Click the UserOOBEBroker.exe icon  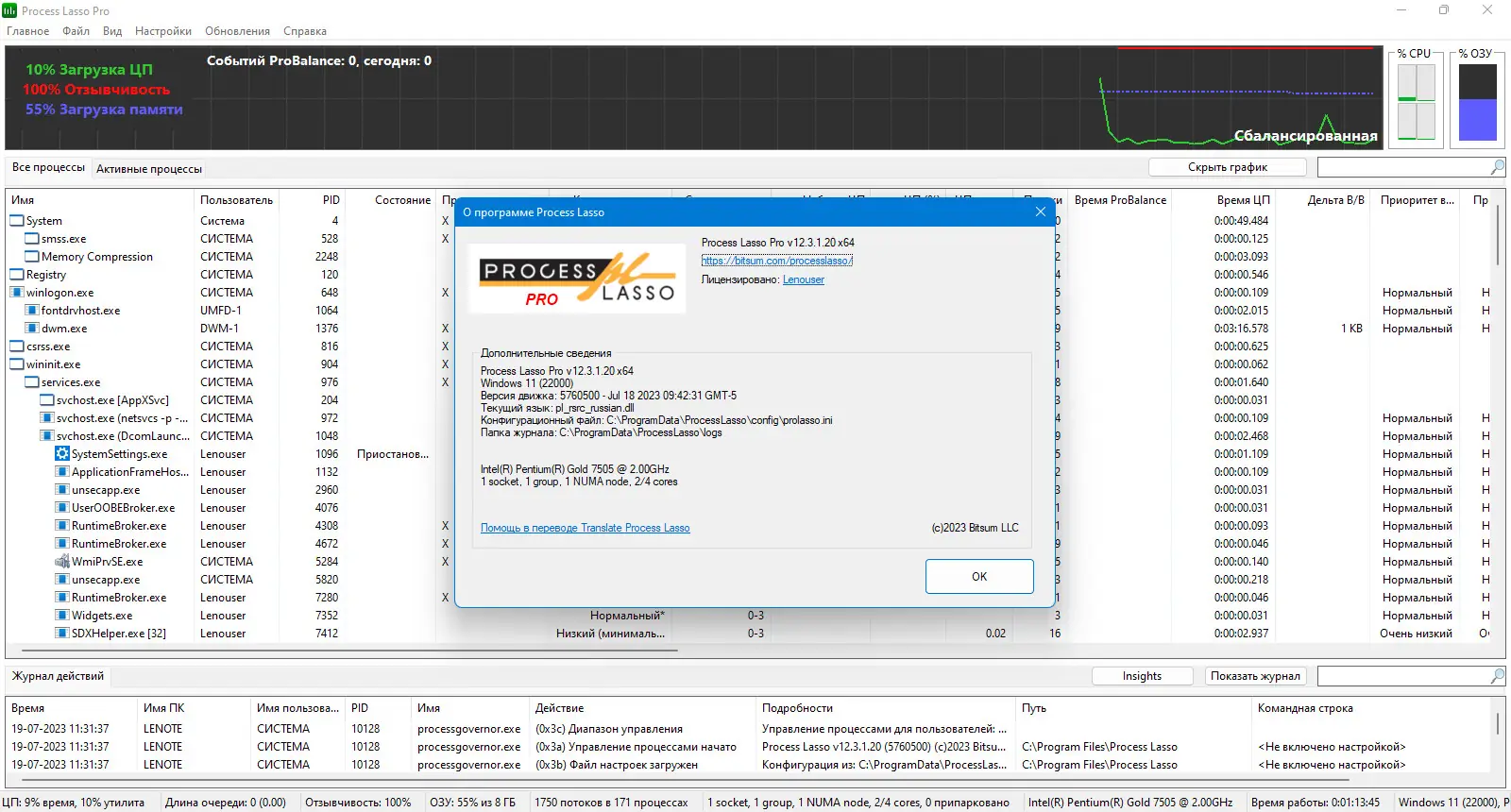click(x=62, y=508)
